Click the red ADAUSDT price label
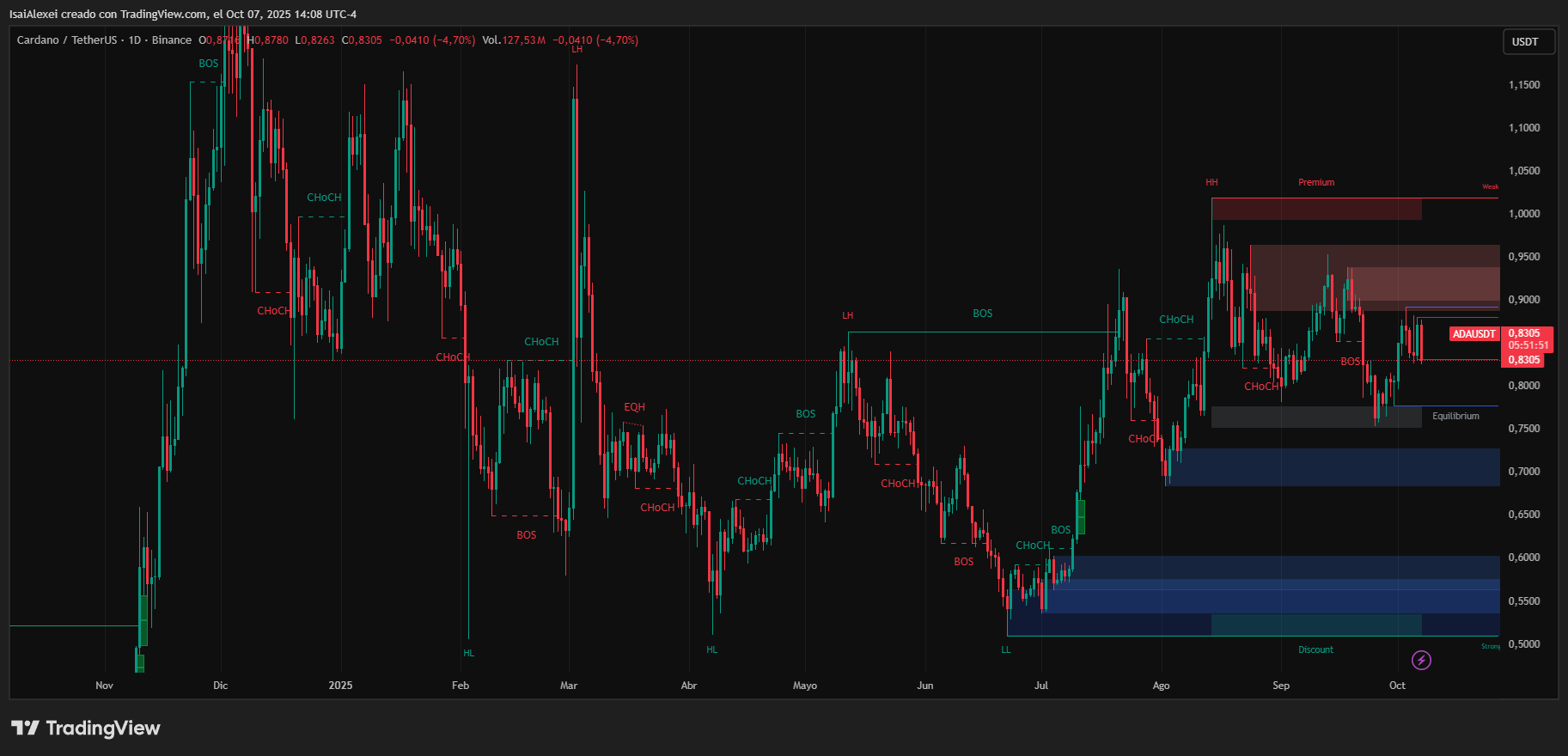Viewport: 1568px width, 756px height. 1474,334
